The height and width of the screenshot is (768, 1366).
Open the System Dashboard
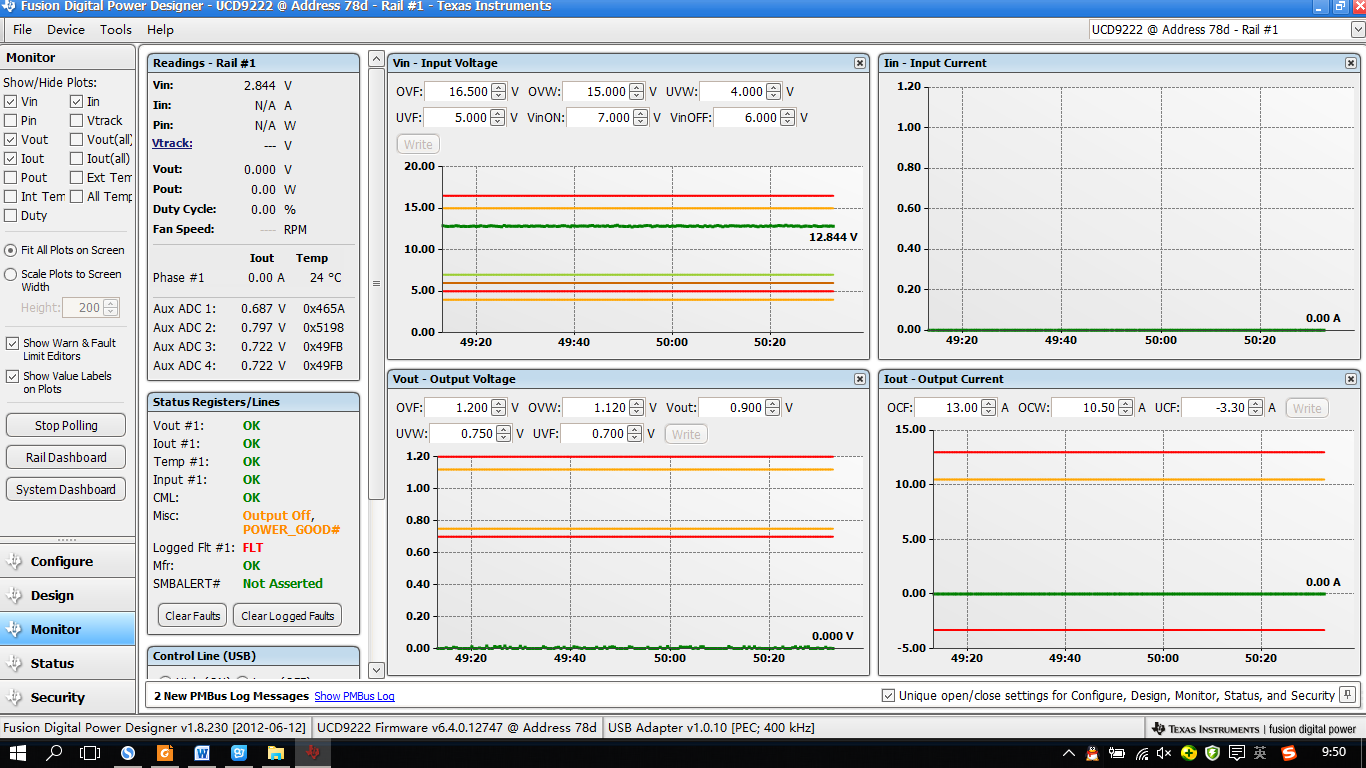point(66,489)
